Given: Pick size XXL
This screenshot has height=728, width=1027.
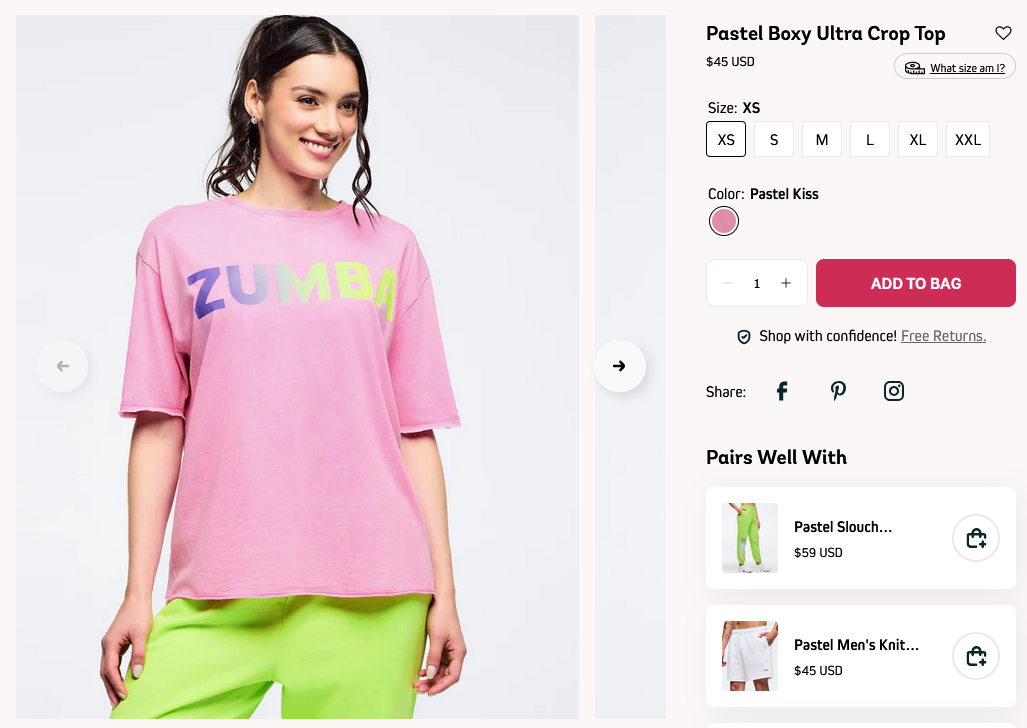Looking at the screenshot, I should coord(967,139).
